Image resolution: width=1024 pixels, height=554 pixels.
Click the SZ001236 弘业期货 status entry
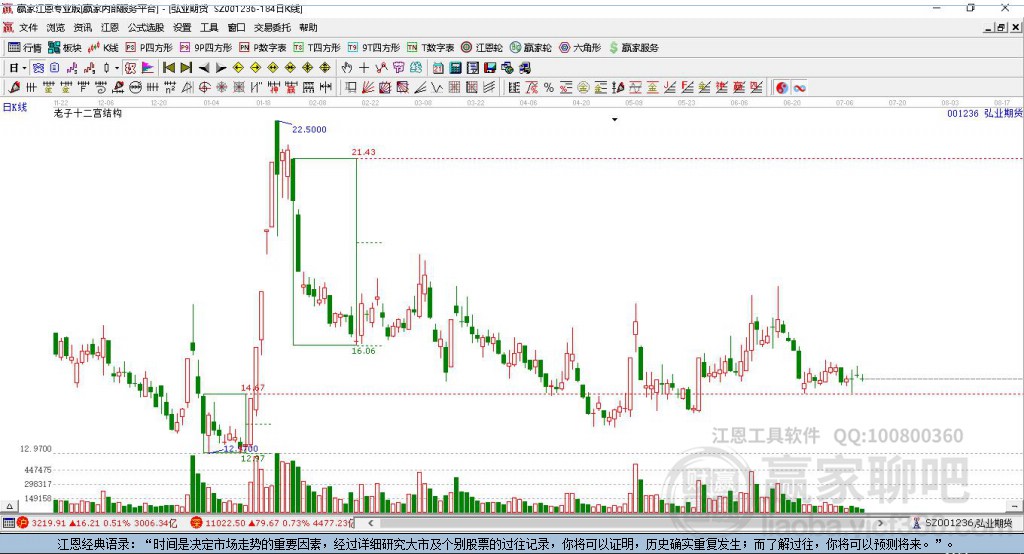(963, 523)
